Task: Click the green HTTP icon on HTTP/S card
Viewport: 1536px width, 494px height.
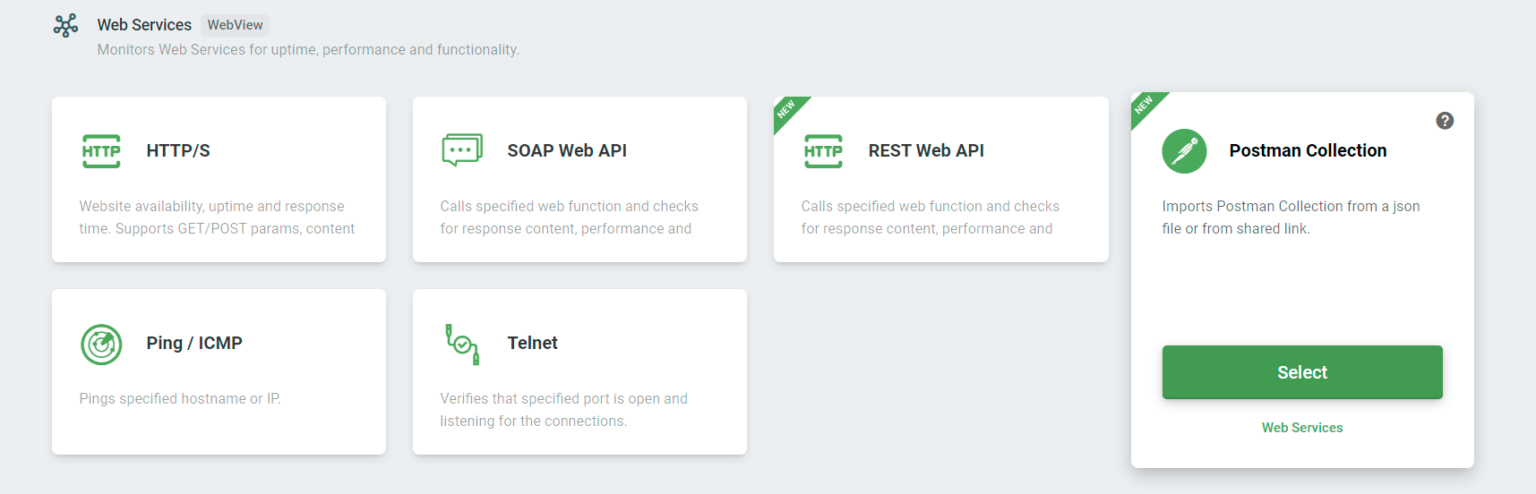Action: [101, 151]
